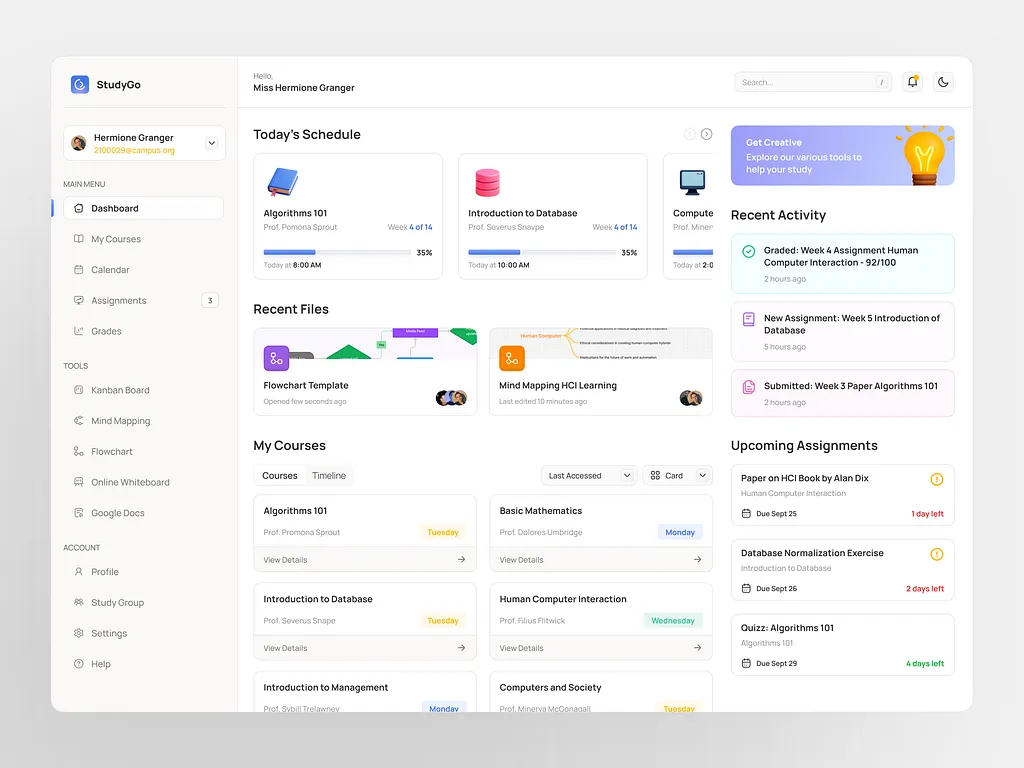Click the Kanban Board tool icon
Screen dimensions: 1024x768
tap(78, 390)
